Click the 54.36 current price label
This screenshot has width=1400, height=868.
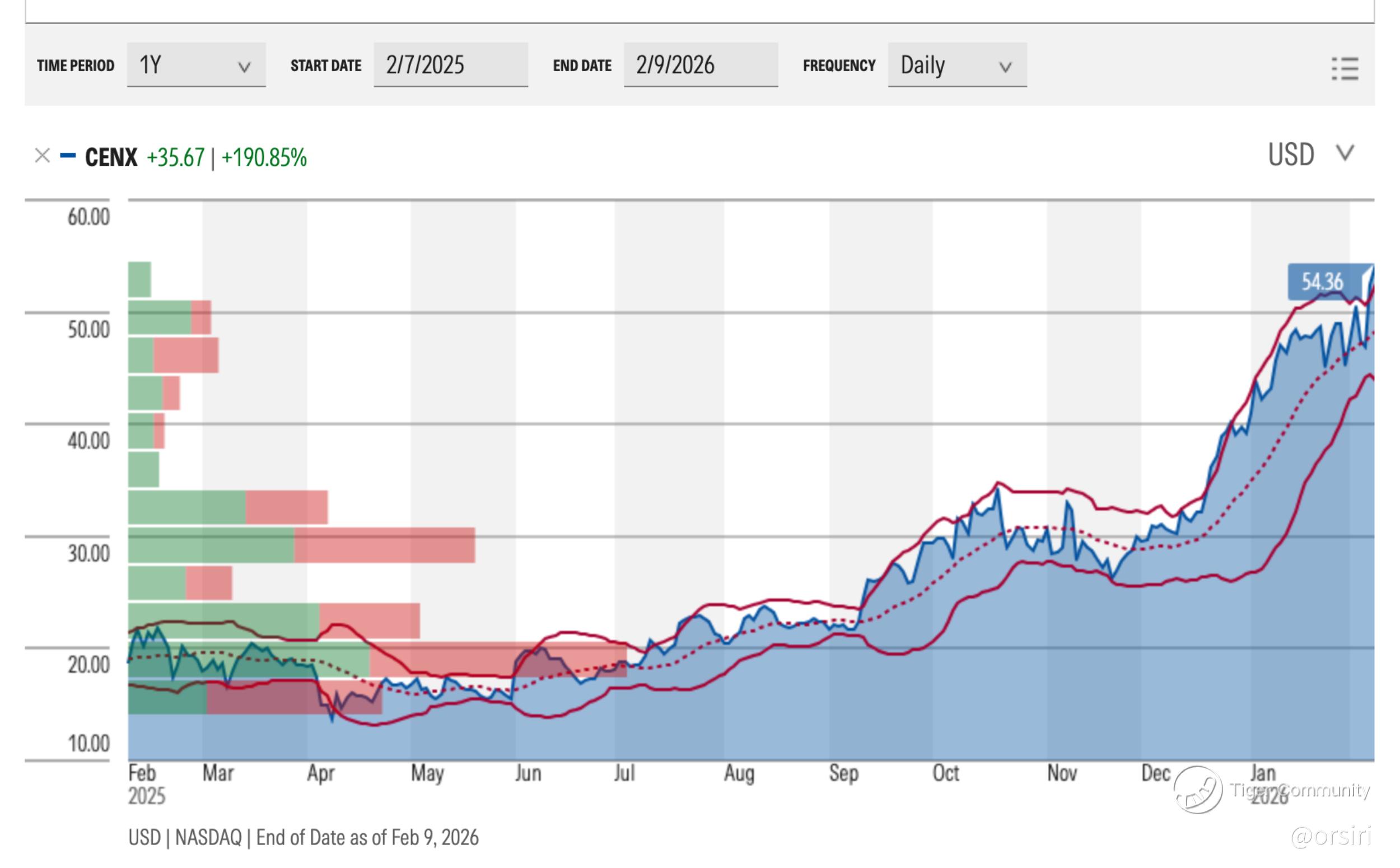coord(1323,282)
